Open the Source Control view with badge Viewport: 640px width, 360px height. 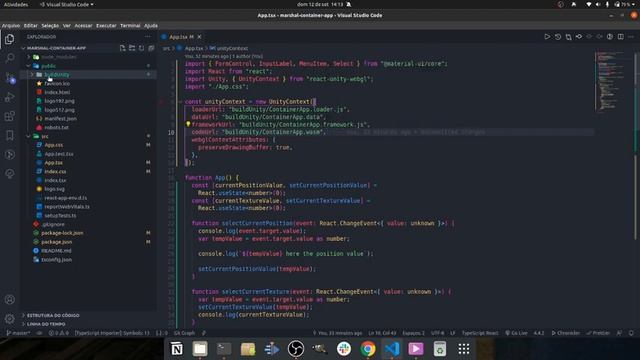pos(9,78)
